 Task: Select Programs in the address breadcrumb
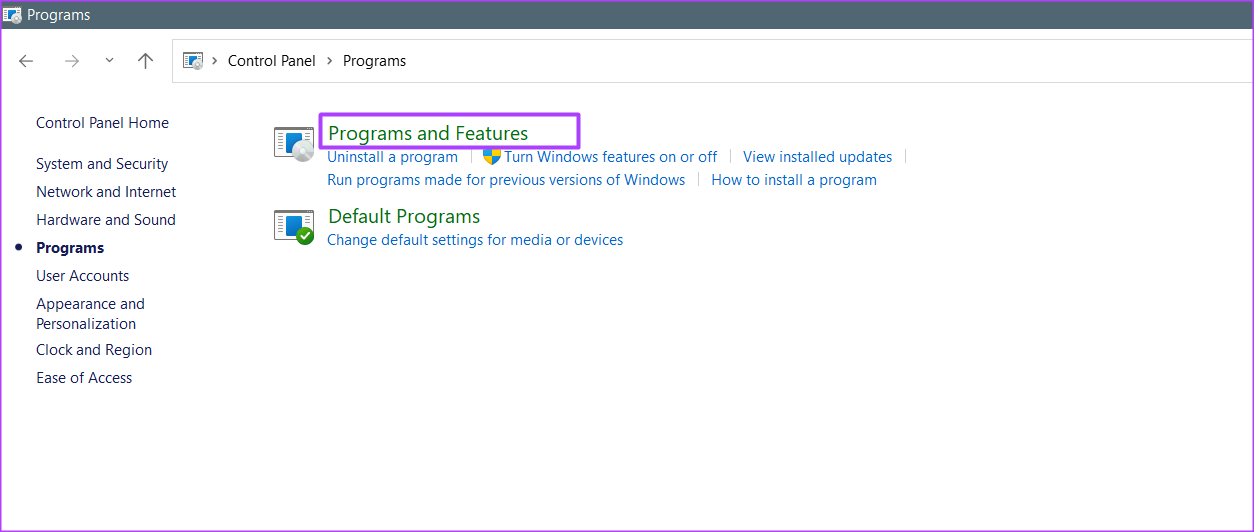[374, 61]
